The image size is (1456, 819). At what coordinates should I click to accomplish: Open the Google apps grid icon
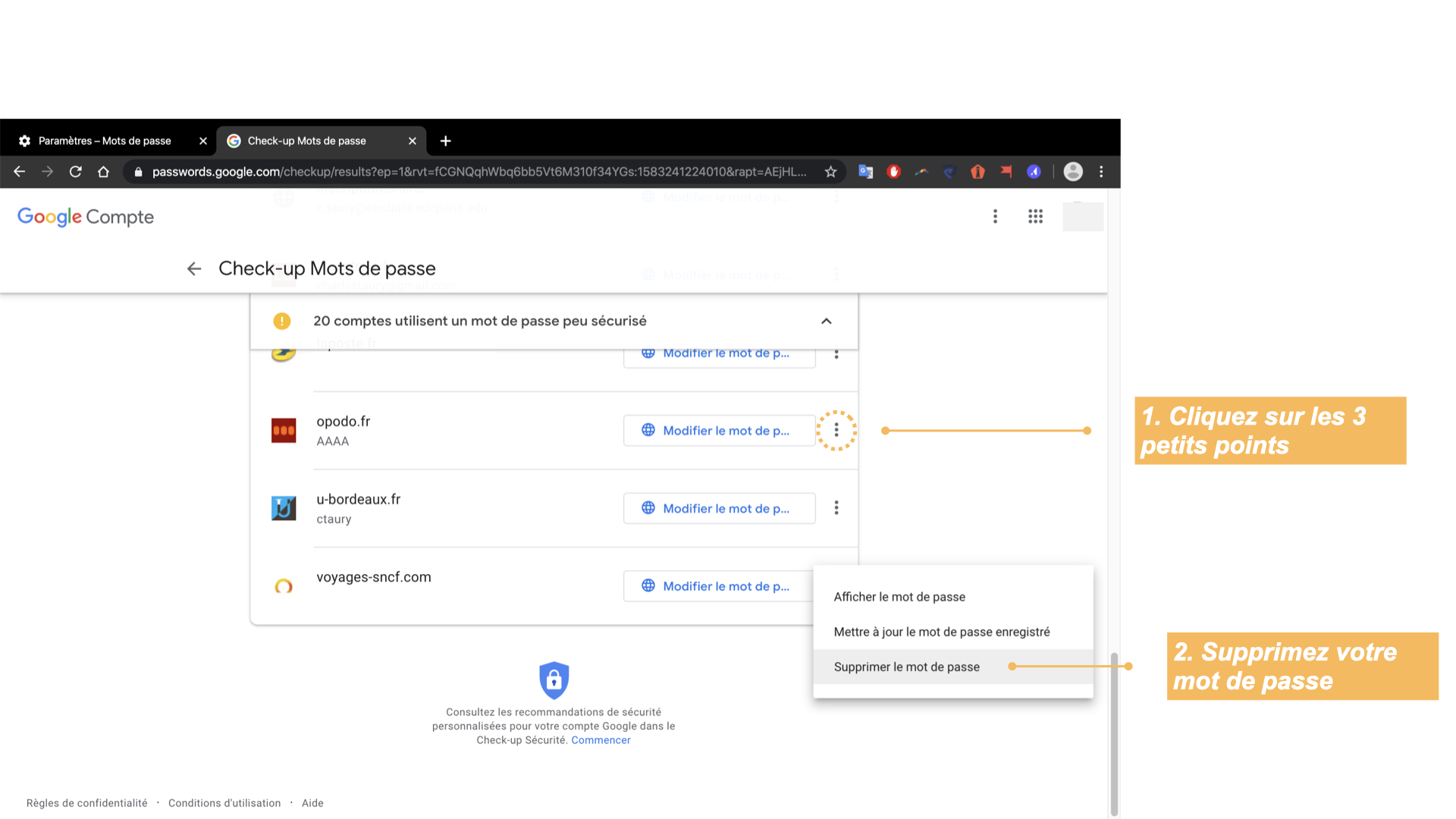click(1035, 217)
